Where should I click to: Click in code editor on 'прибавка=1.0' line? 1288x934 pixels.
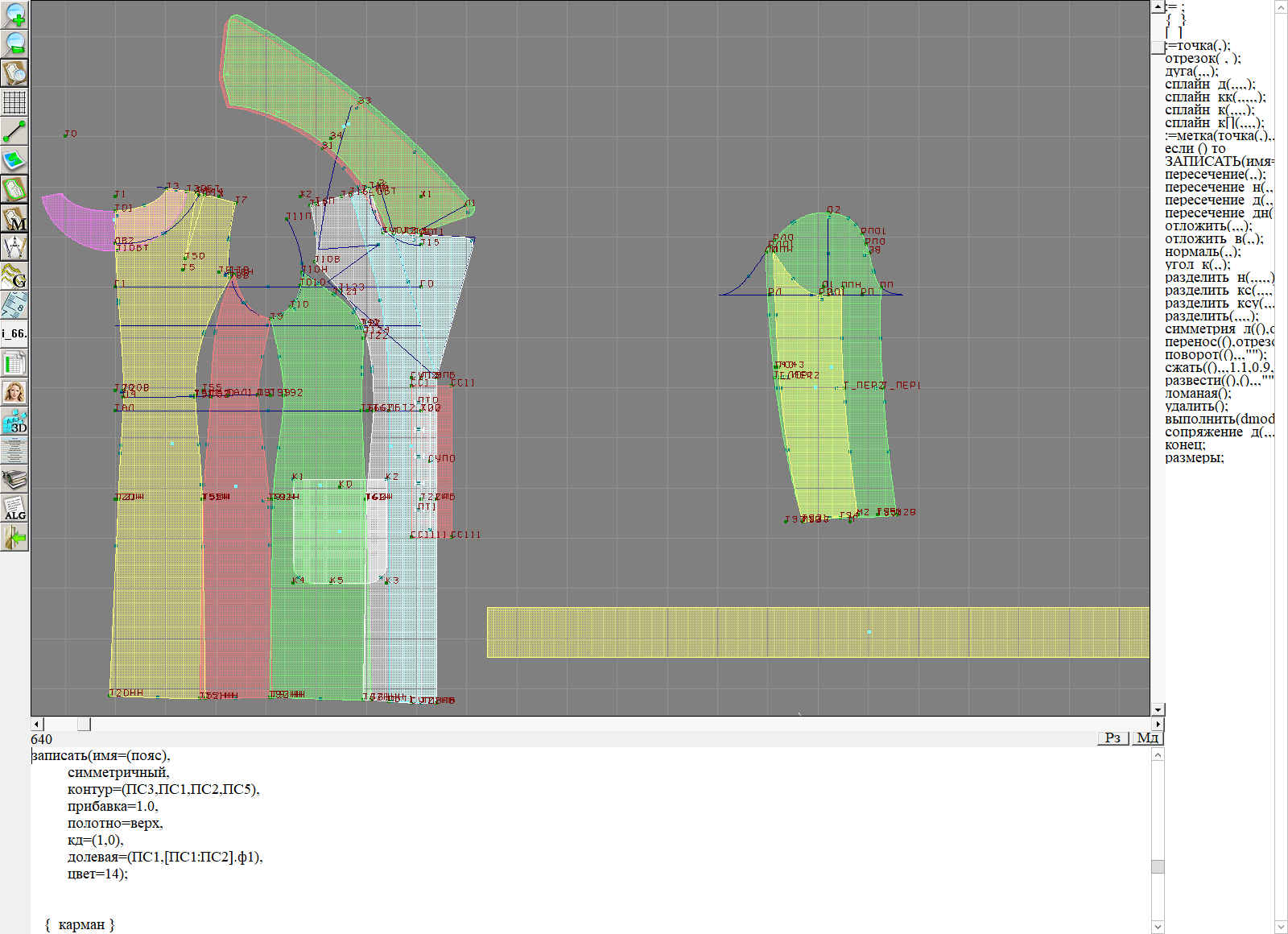[113, 807]
